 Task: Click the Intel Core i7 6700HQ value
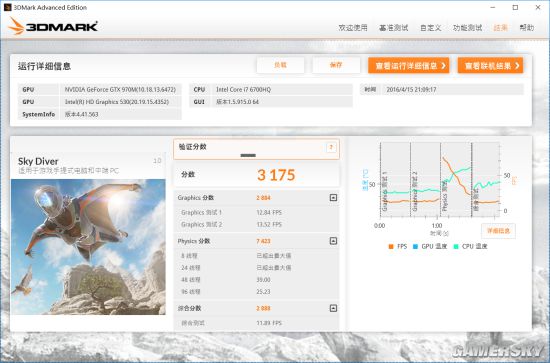click(243, 90)
